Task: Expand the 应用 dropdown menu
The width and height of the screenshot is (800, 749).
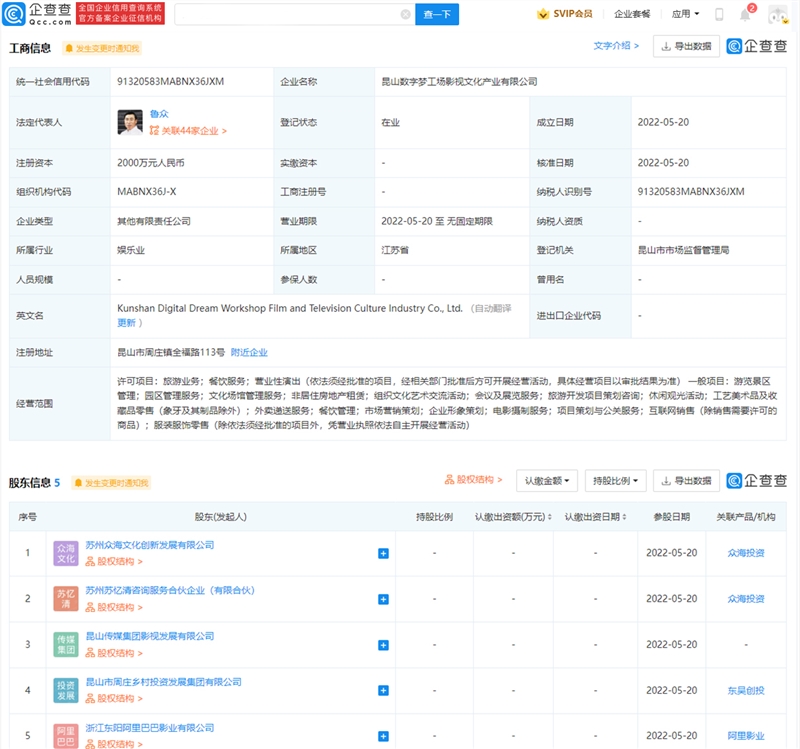Action: pos(685,14)
